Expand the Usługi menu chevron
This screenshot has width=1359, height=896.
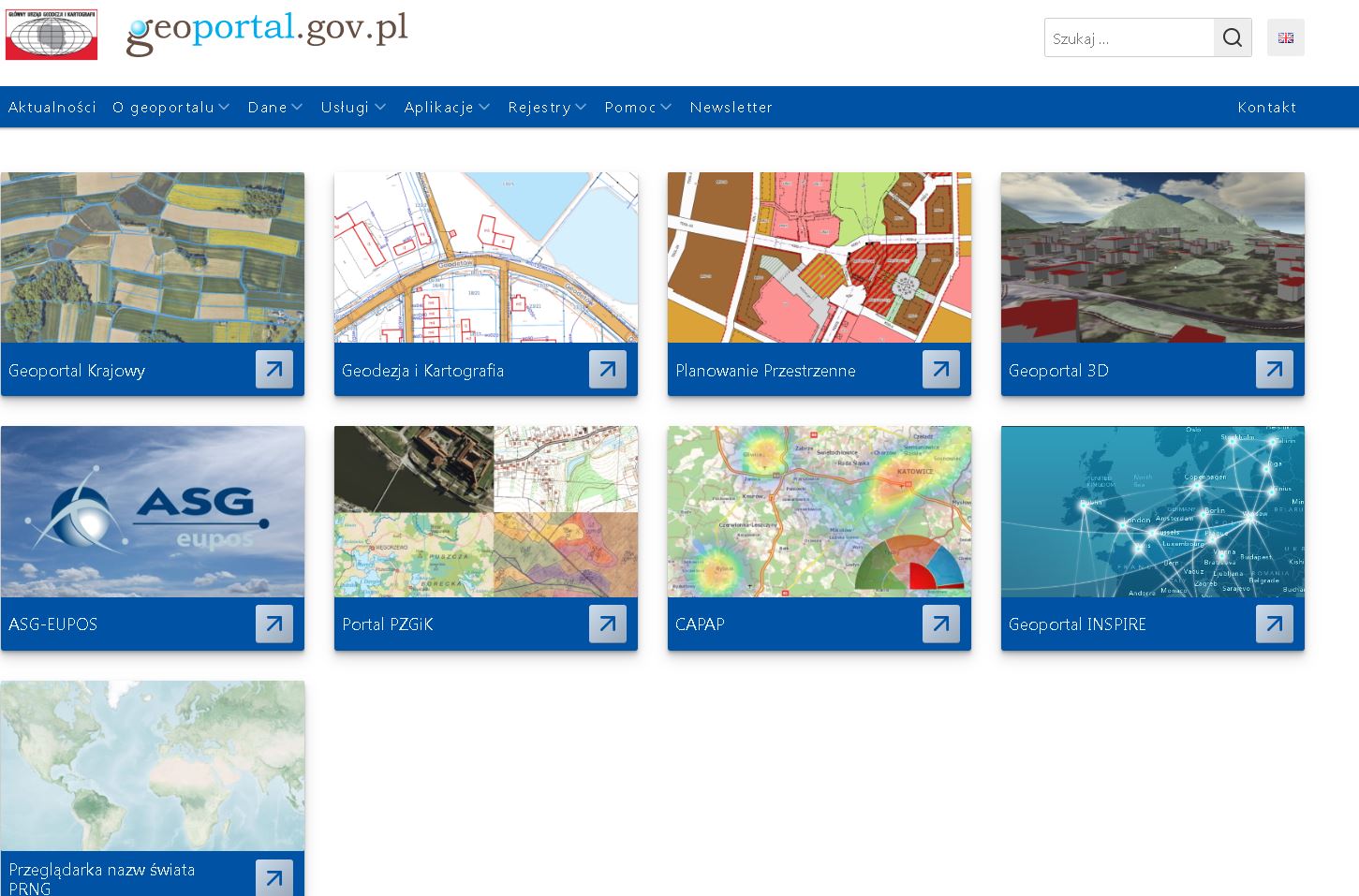click(382, 107)
